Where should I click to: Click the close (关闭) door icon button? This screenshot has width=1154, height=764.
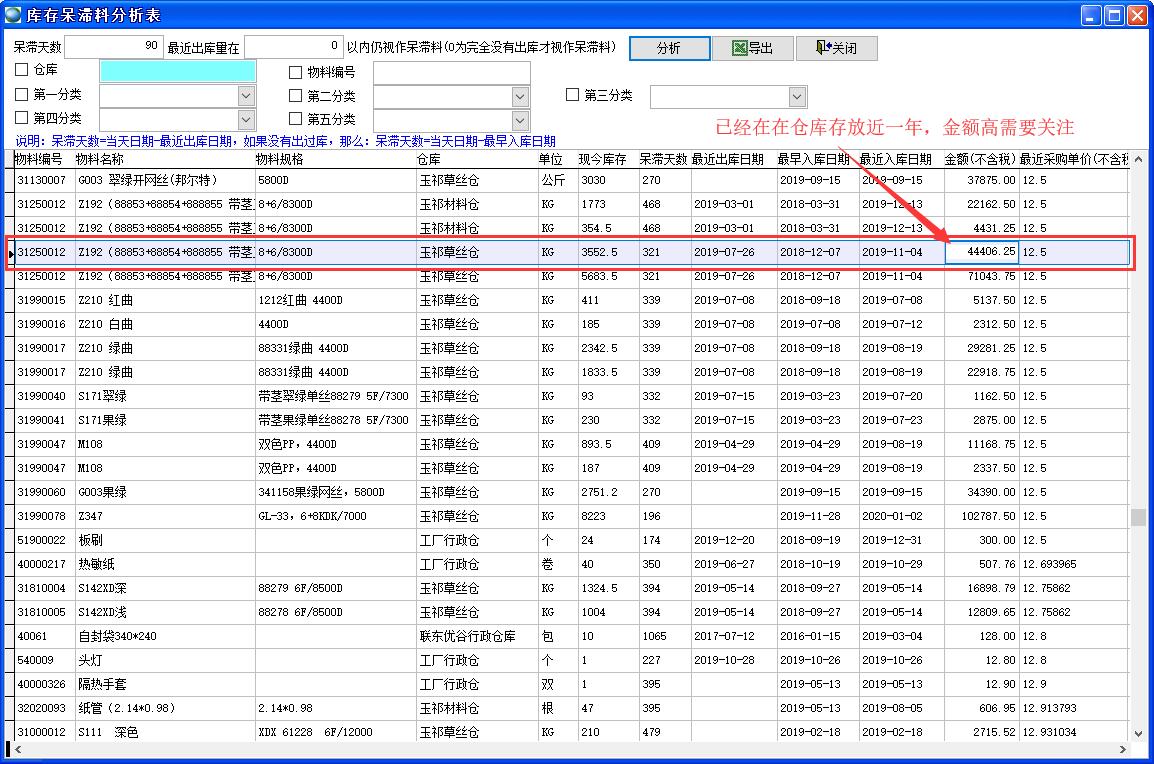pyautogui.click(x=835, y=48)
